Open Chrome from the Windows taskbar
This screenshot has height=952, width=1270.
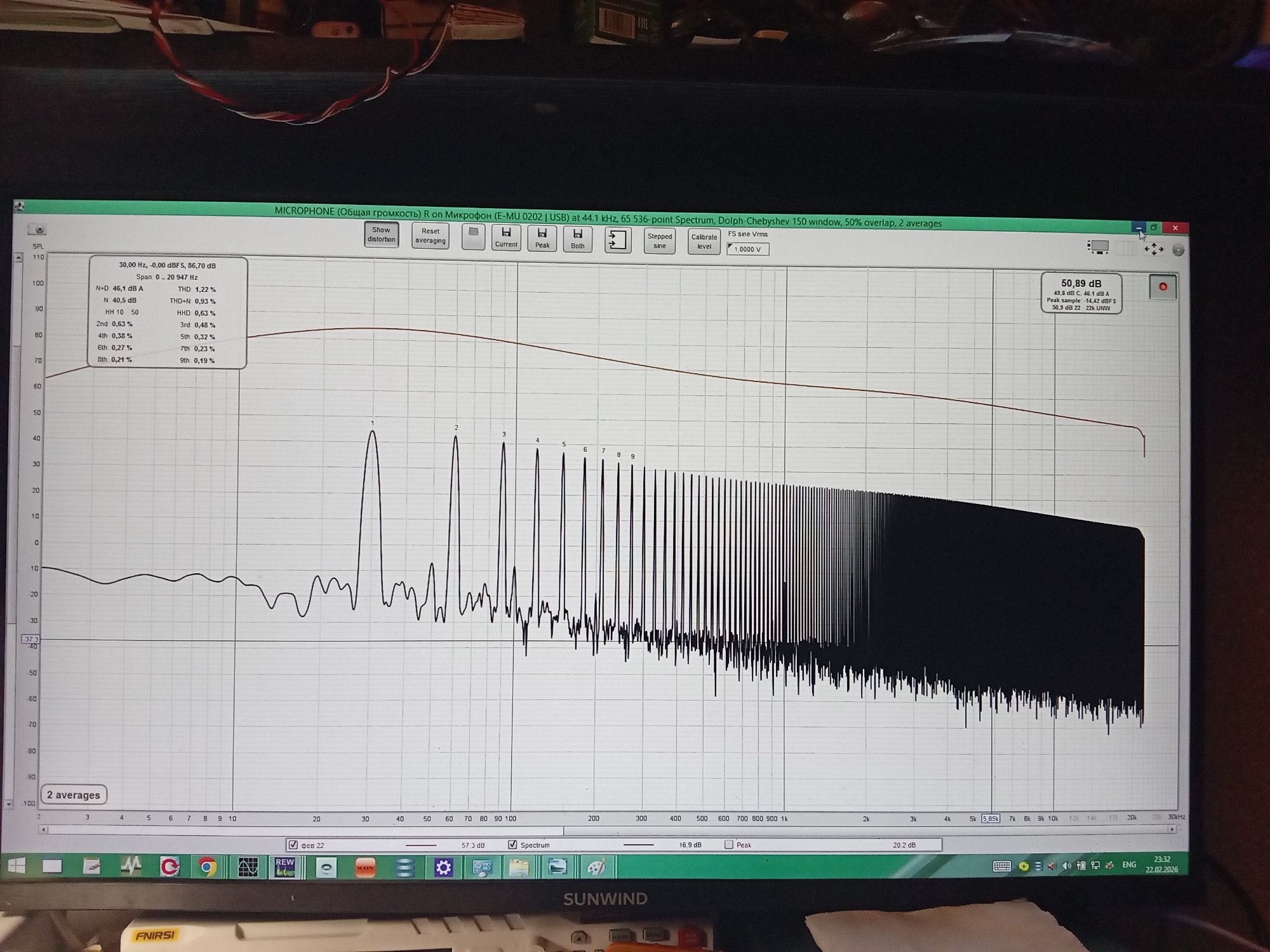tap(207, 867)
